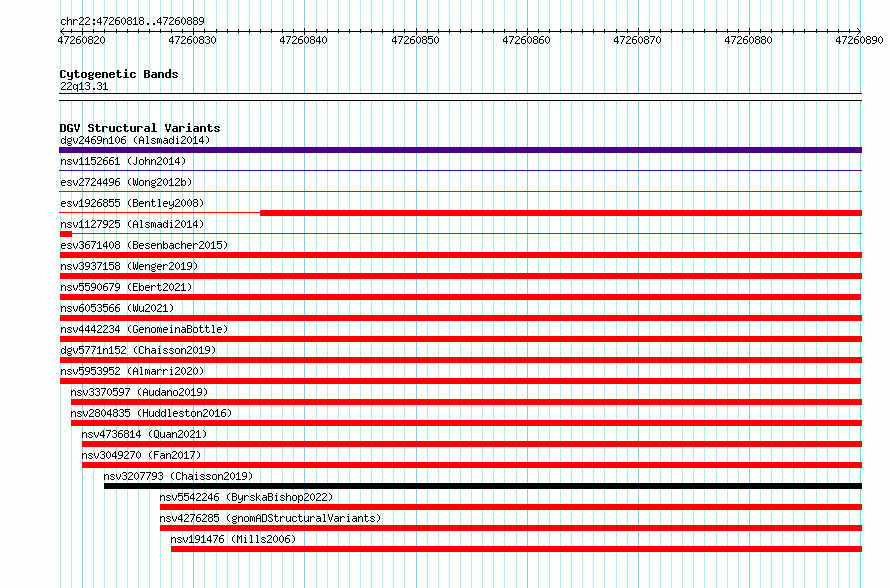Click the red nsv3049270 variant bar
Screen dimensions: 890x588
tap(472, 465)
